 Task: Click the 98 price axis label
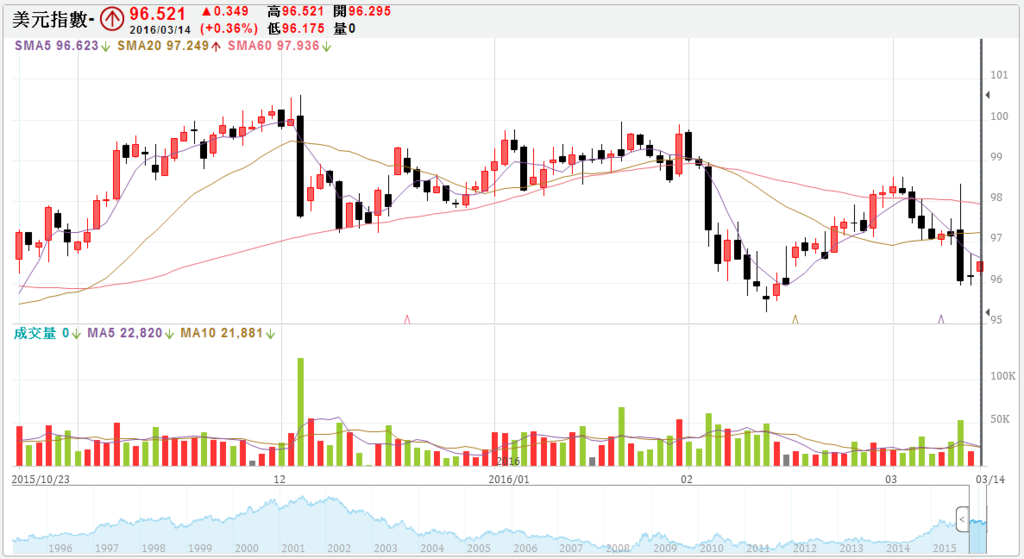click(996, 197)
